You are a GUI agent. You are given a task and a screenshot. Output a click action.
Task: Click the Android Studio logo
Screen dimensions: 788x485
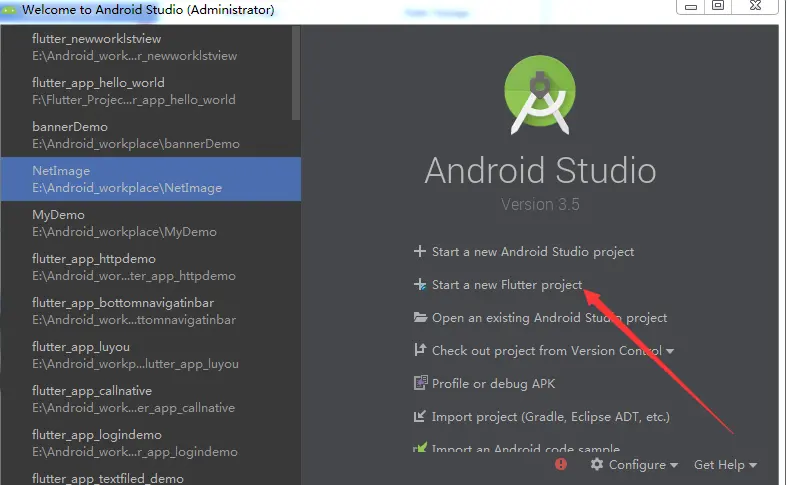pos(540,95)
